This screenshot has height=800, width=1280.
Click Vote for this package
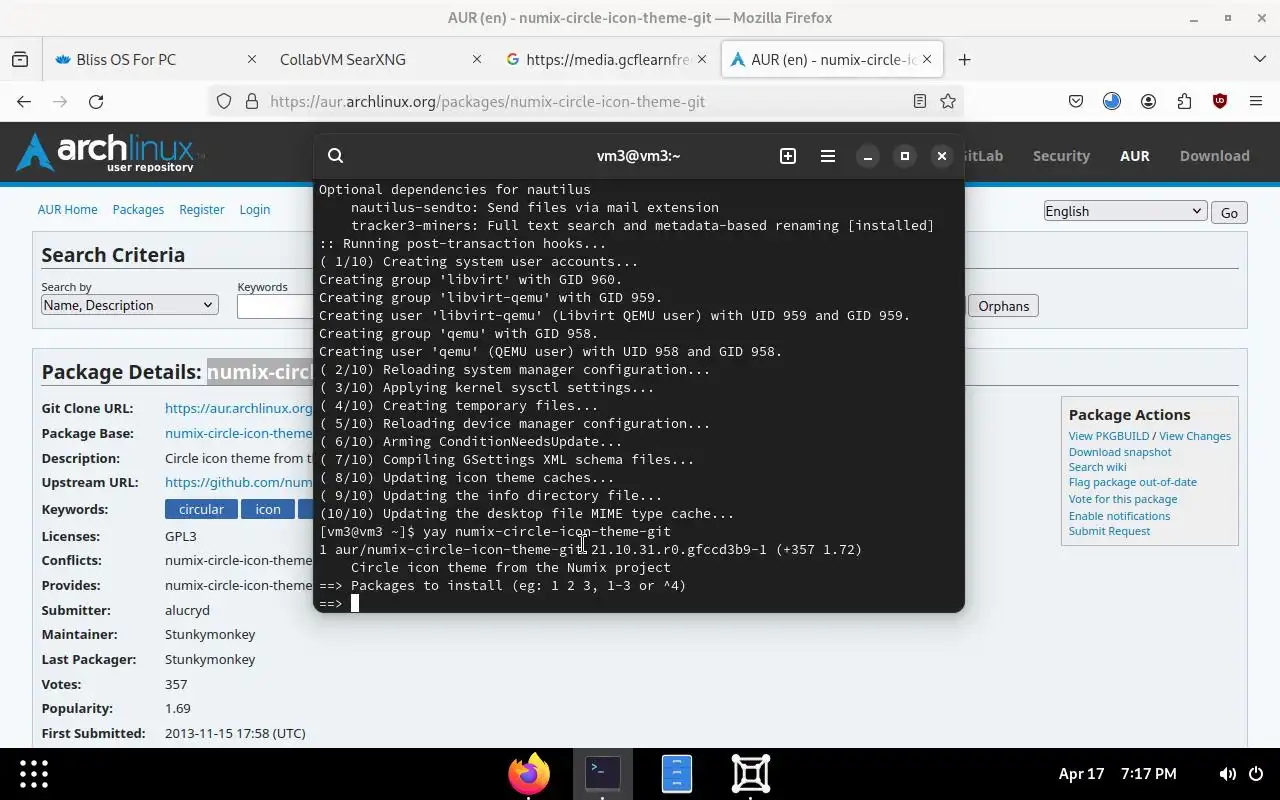(1123, 499)
